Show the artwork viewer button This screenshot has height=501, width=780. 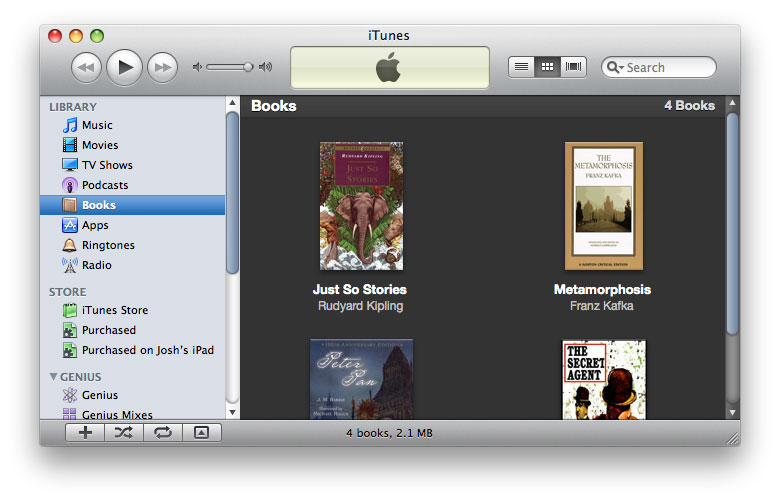(201, 432)
